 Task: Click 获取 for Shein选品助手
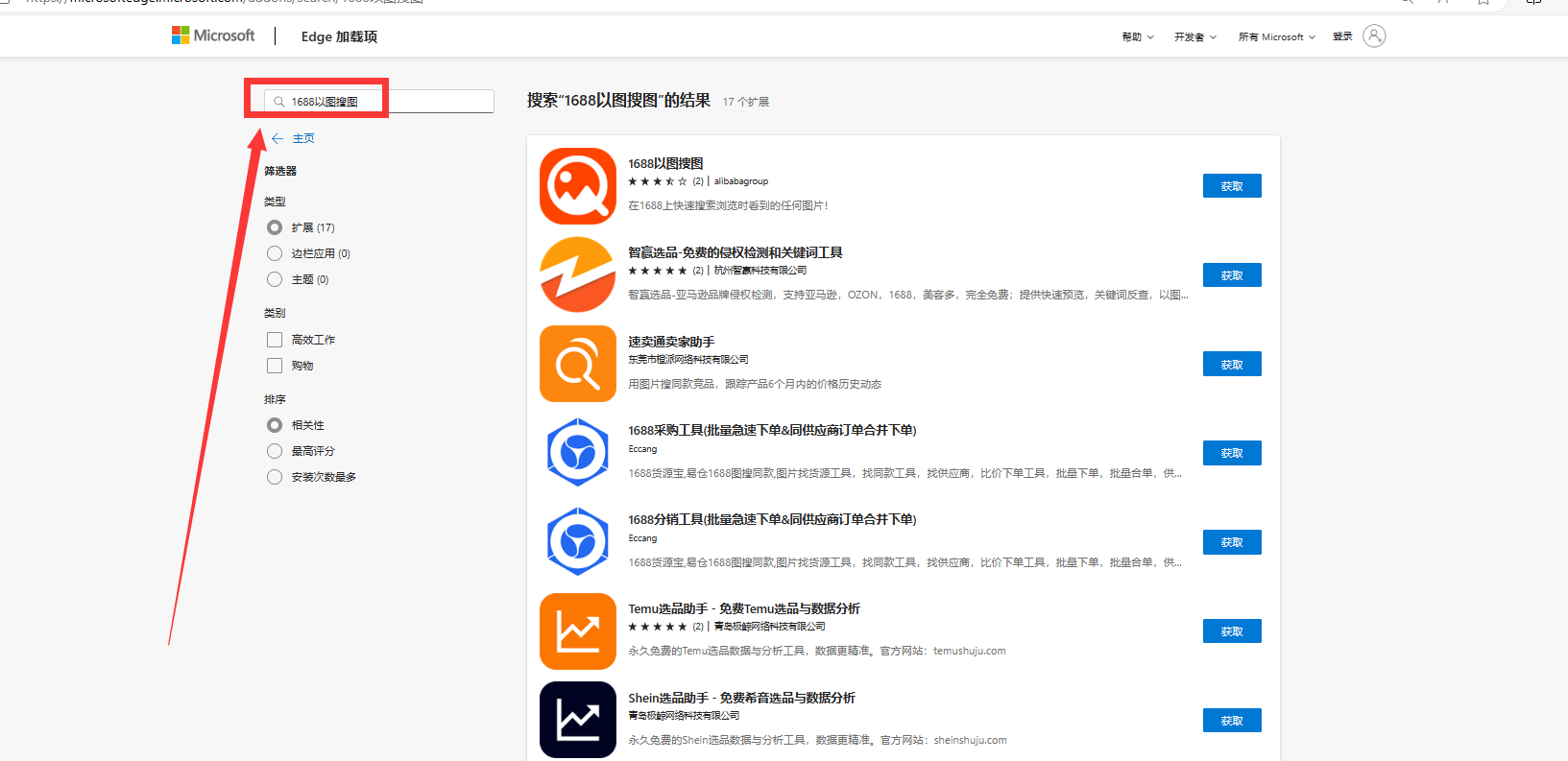point(1232,721)
